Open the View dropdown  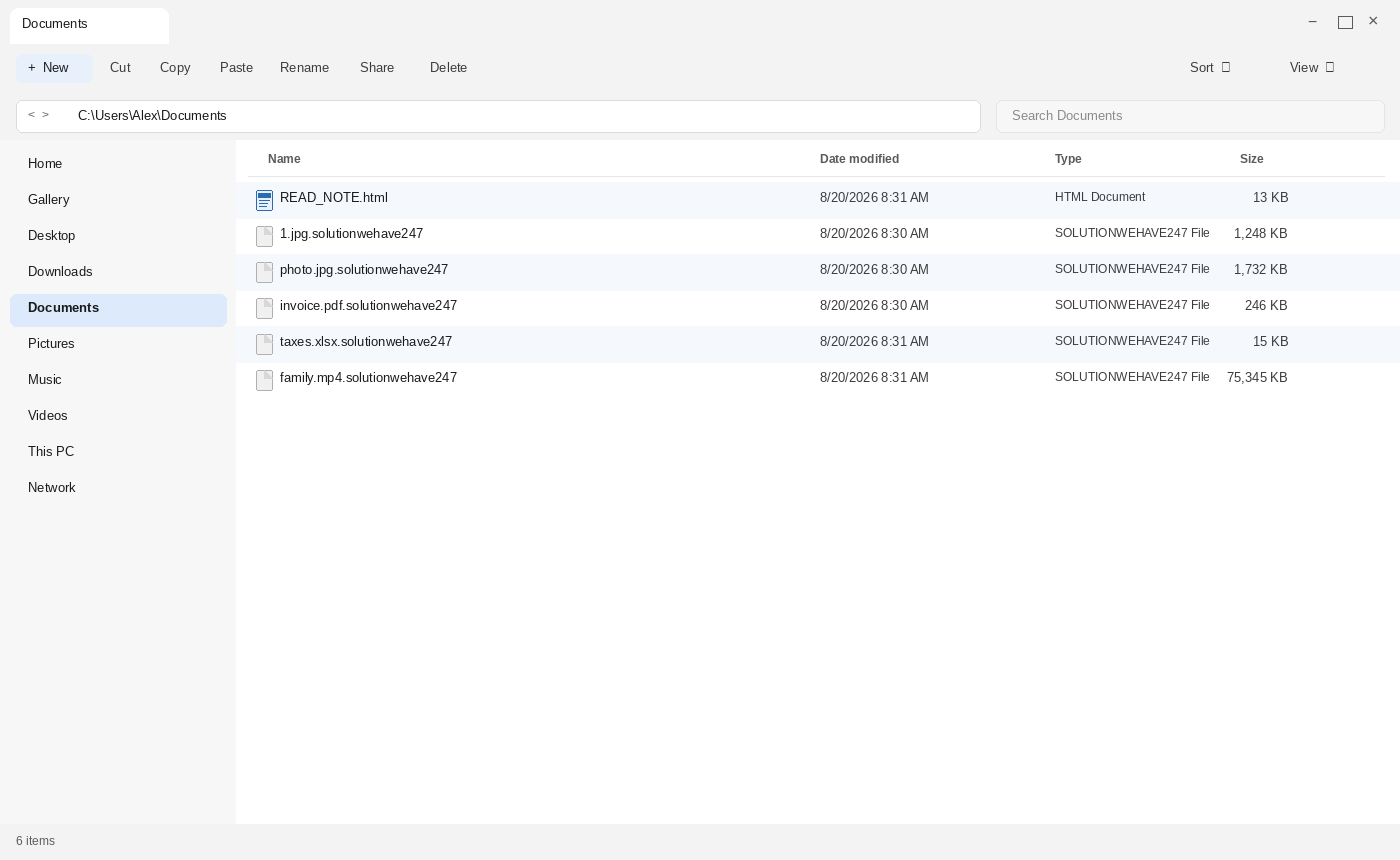[x=1312, y=68]
